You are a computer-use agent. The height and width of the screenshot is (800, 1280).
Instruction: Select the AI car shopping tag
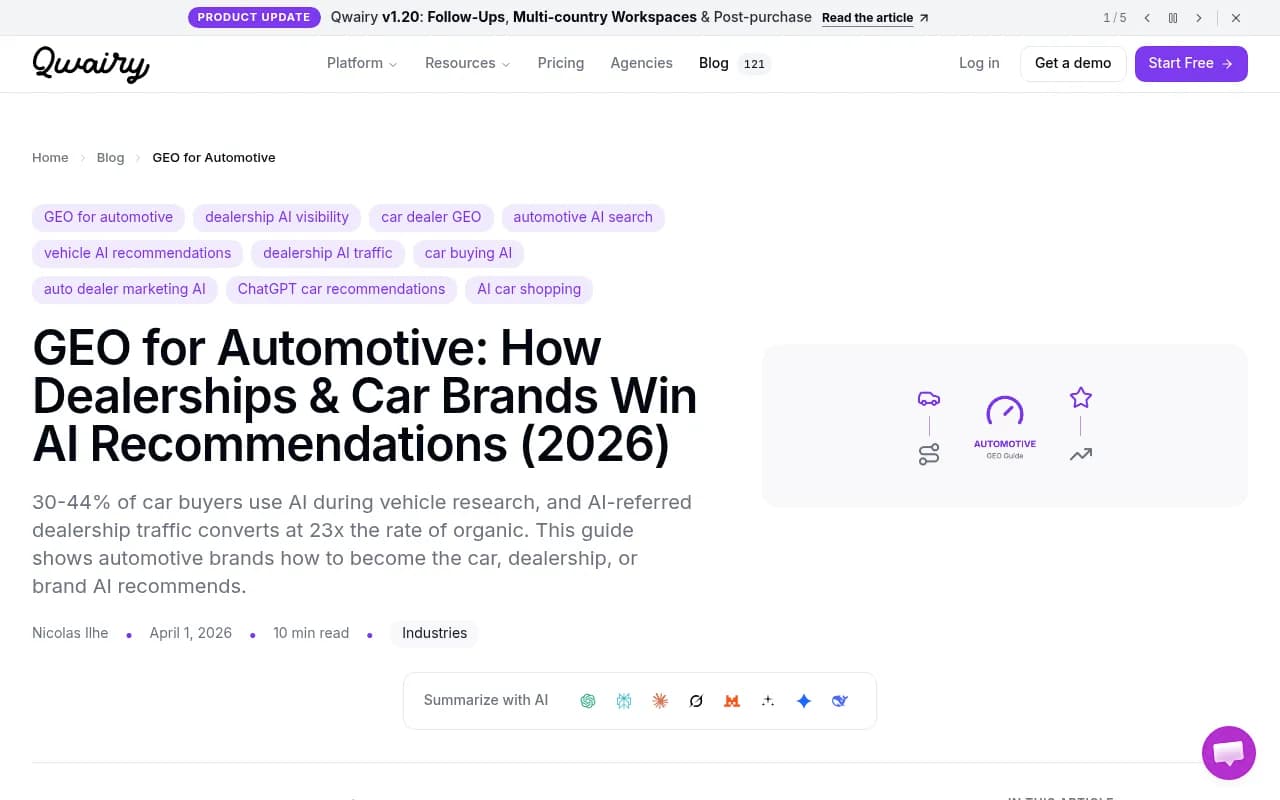pyautogui.click(x=529, y=289)
